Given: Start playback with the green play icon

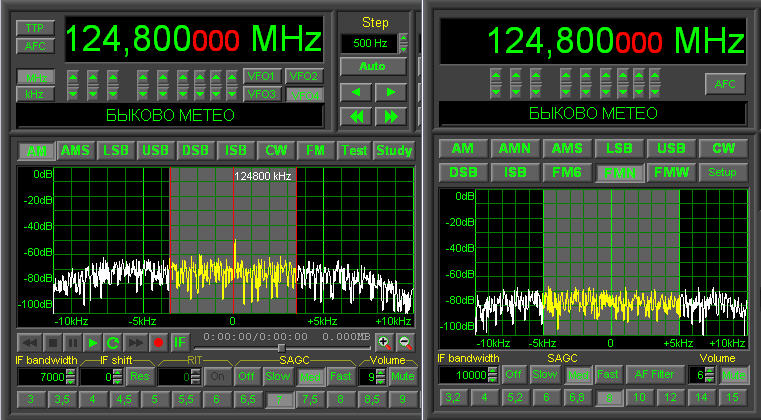Looking at the screenshot, I should click(x=92, y=343).
